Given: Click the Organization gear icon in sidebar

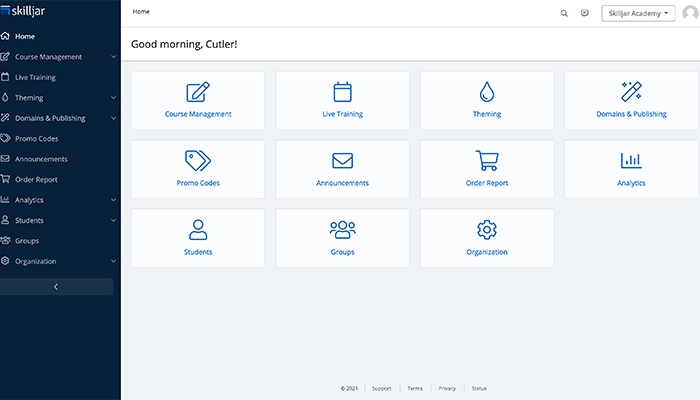Looking at the screenshot, I should click(x=5, y=261).
